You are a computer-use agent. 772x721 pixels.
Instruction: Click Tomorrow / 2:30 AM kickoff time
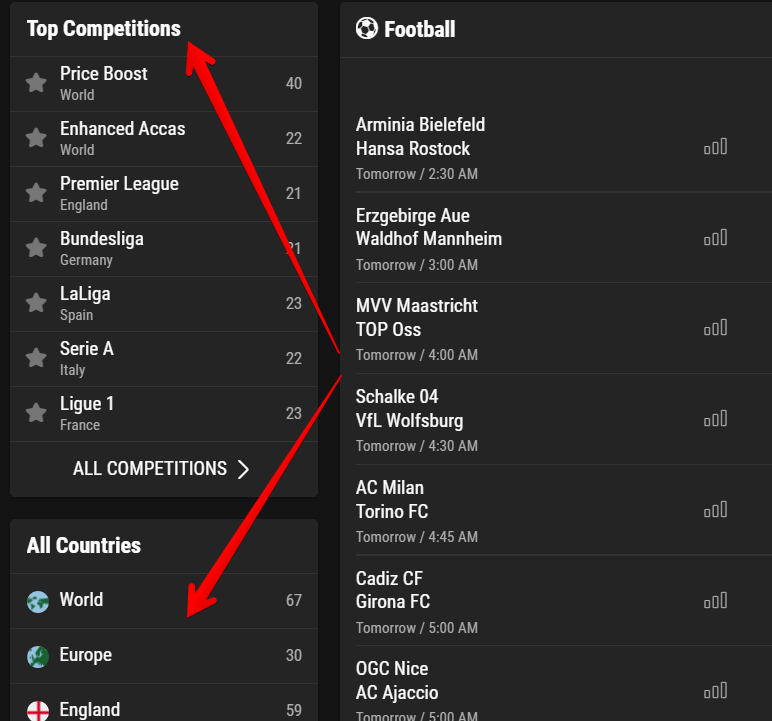click(417, 174)
